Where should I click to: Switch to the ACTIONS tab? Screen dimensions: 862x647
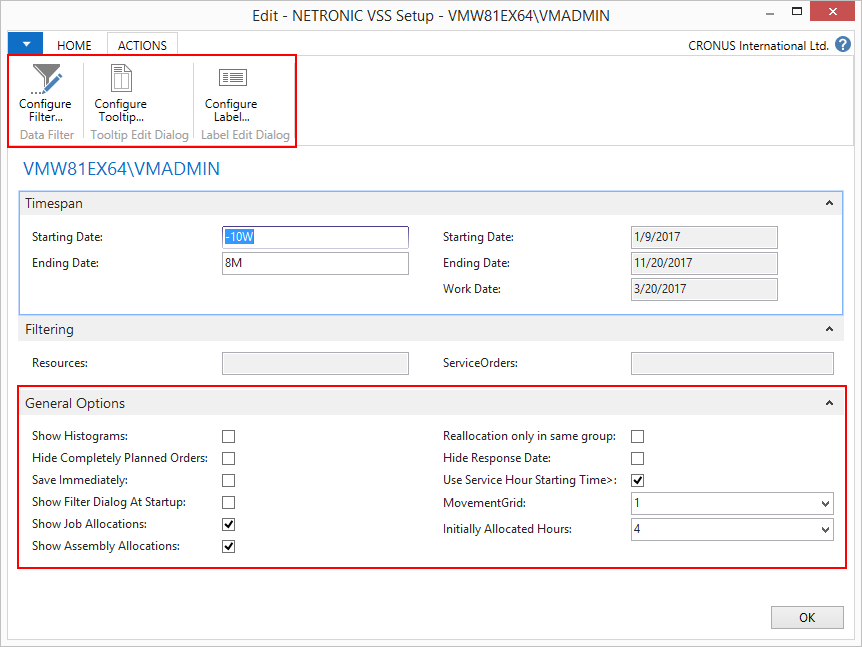(142, 45)
